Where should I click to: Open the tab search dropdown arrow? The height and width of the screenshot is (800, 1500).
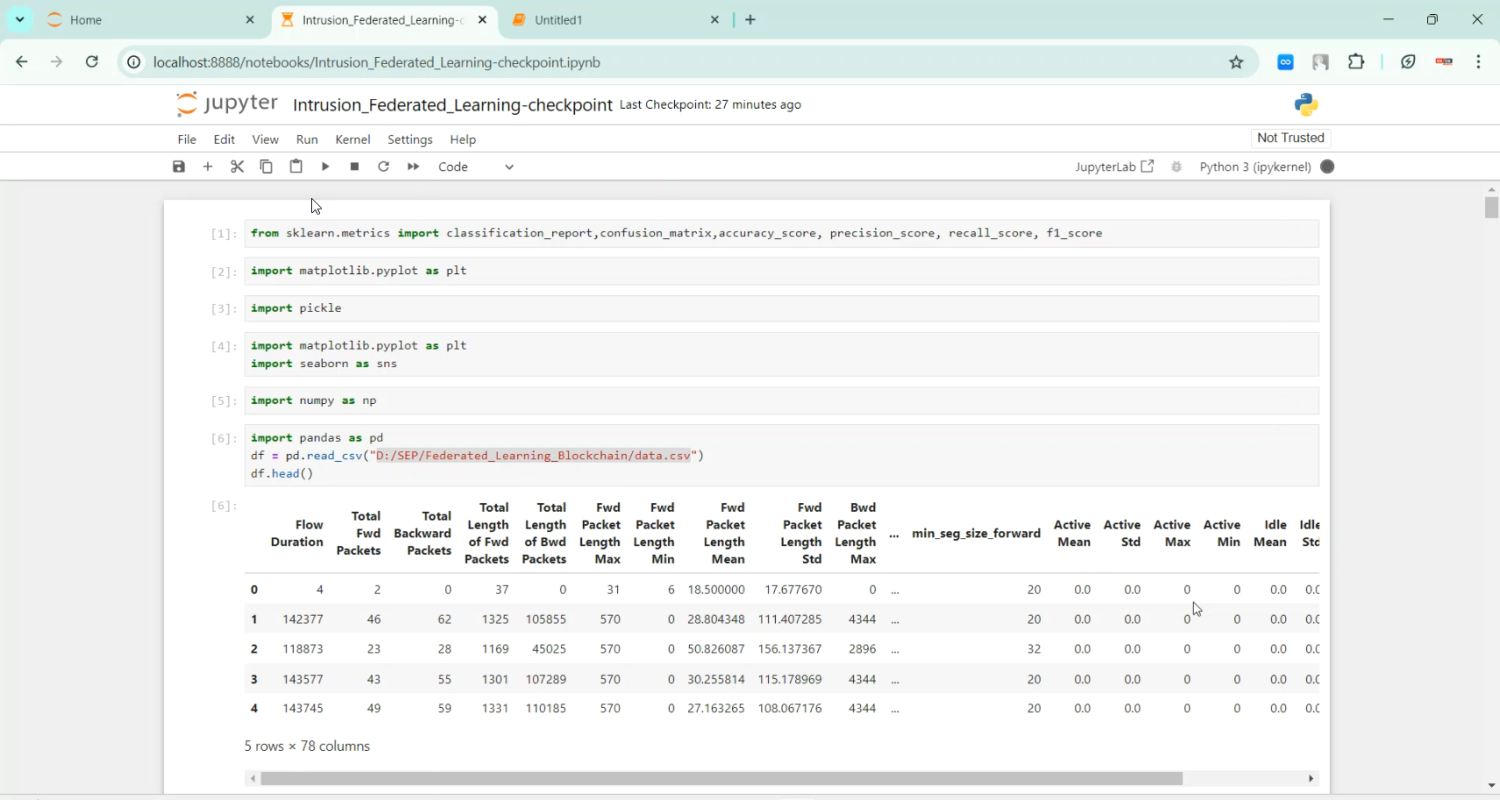(x=19, y=20)
